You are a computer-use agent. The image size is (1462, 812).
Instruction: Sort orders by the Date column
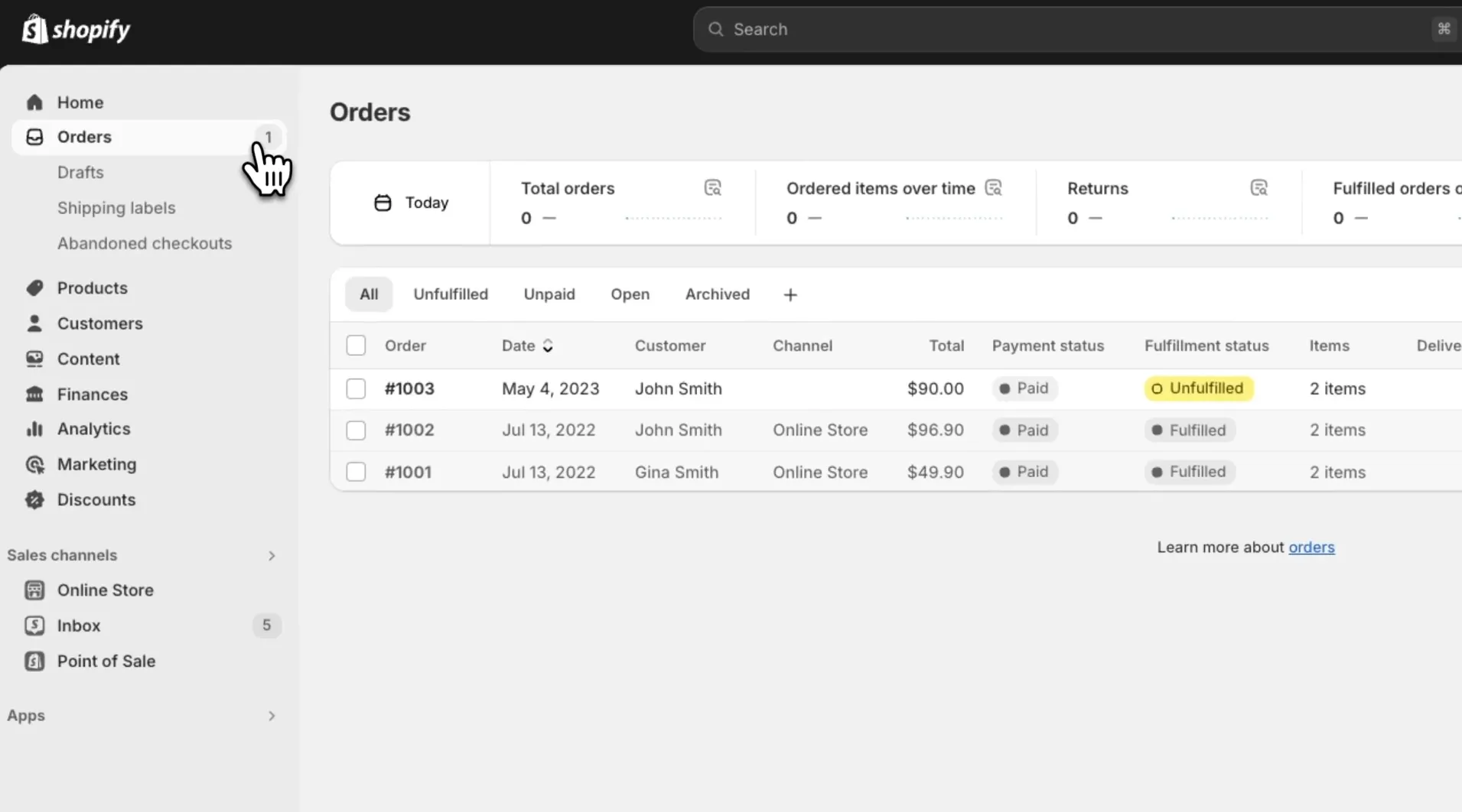(x=527, y=346)
